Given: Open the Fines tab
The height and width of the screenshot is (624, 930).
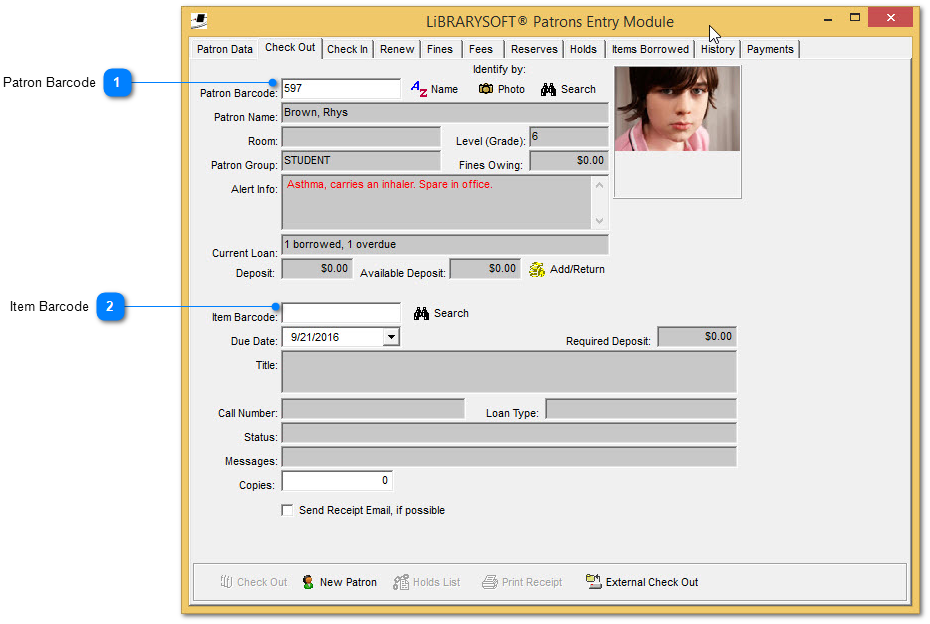Looking at the screenshot, I should pos(440,49).
